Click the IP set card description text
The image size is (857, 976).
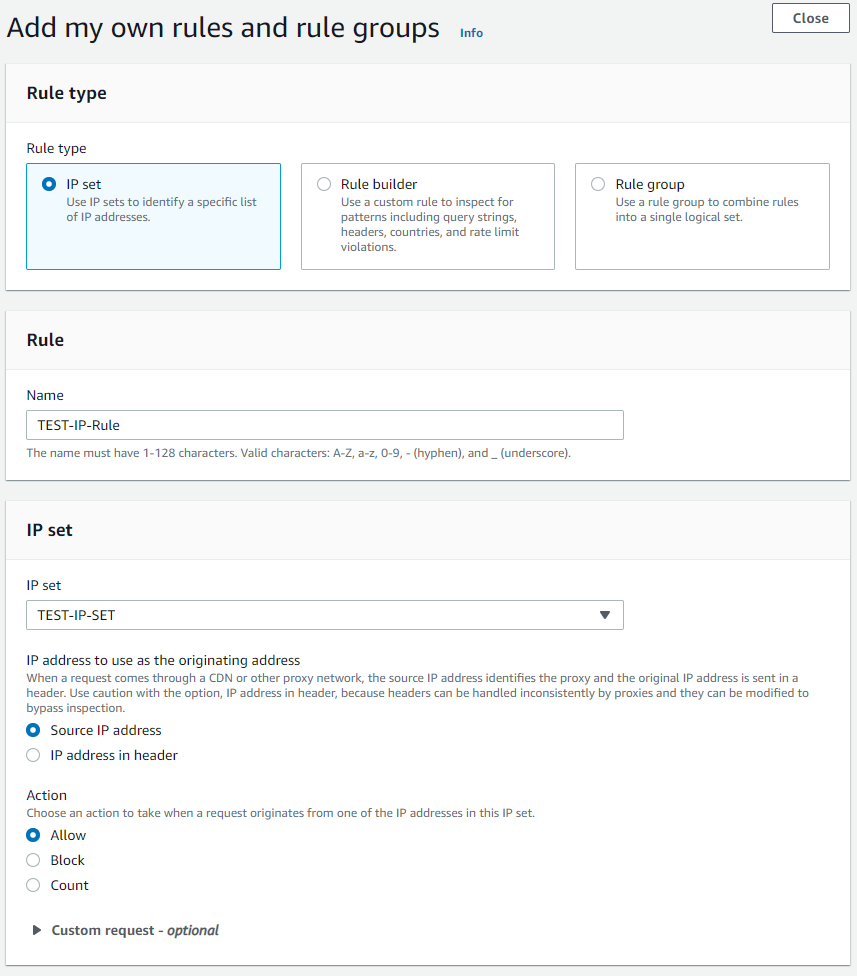coord(161,209)
